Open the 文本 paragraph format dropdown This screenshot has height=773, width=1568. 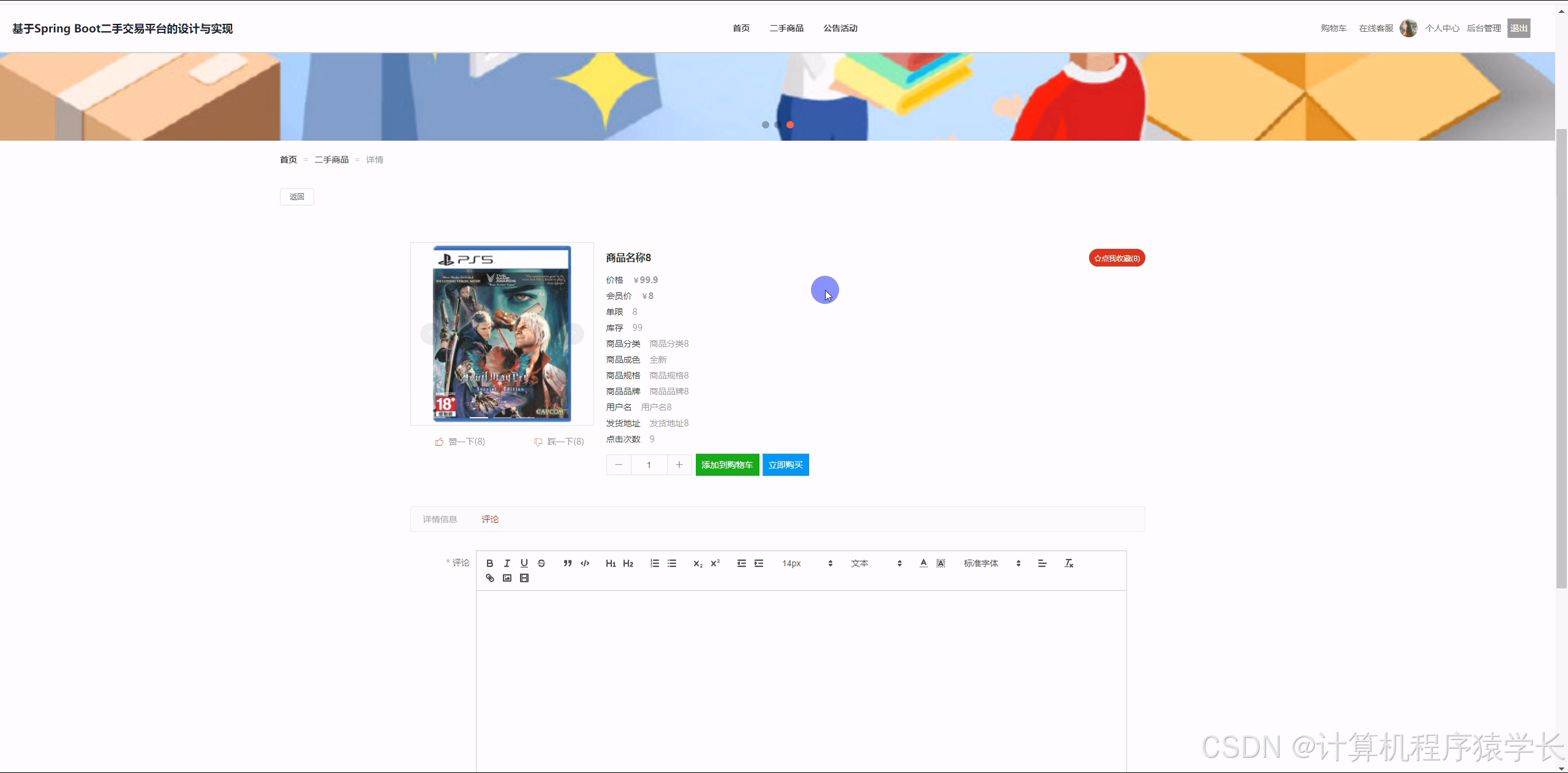click(870, 563)
